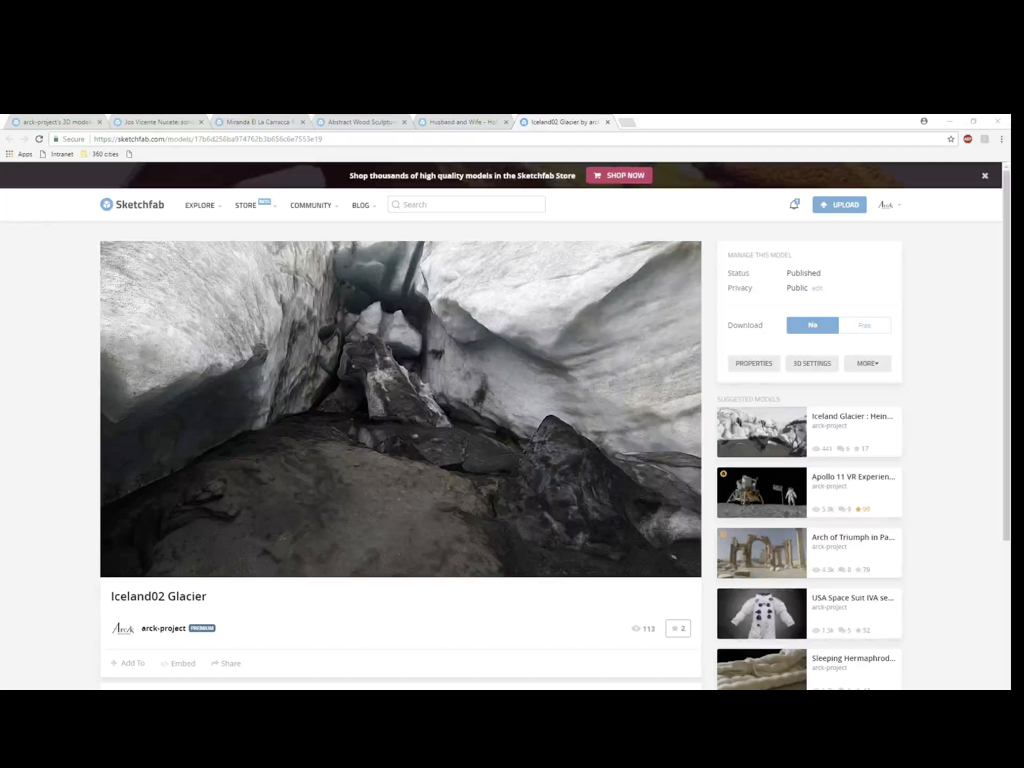The height and width of the screenshot is (768, 1024).
Task: Expand the MORE dropdown in manage panel
Action: [x=867, y=363]
